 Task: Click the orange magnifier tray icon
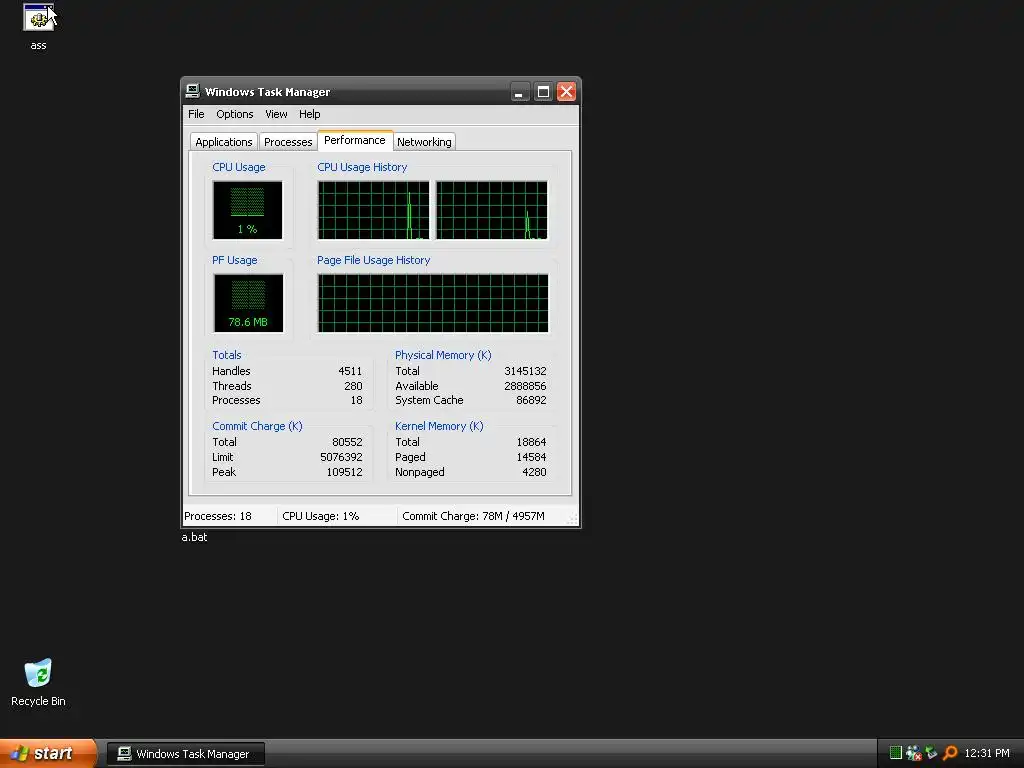(950, 753)
